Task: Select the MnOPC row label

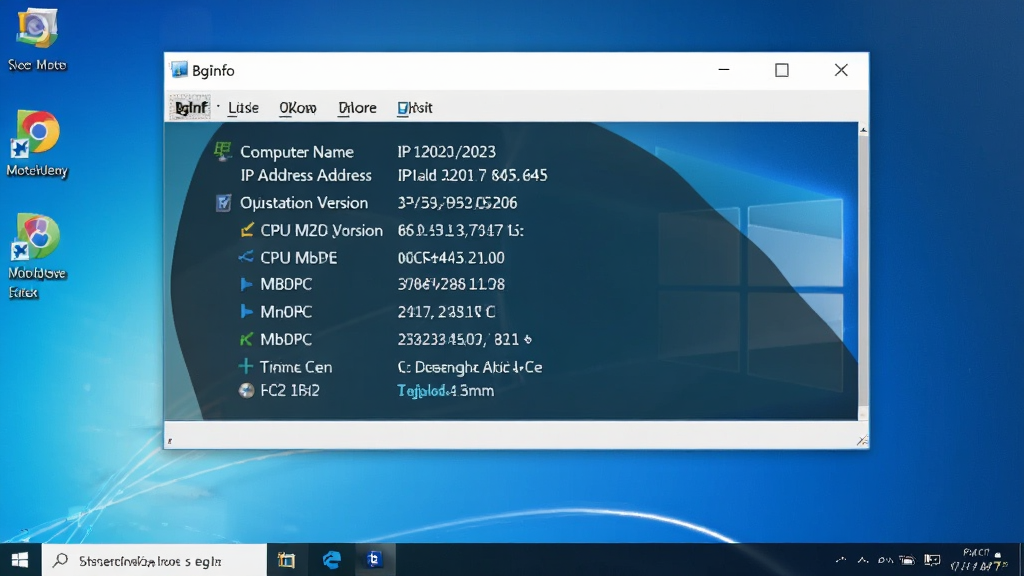Action: click(286, 312)
